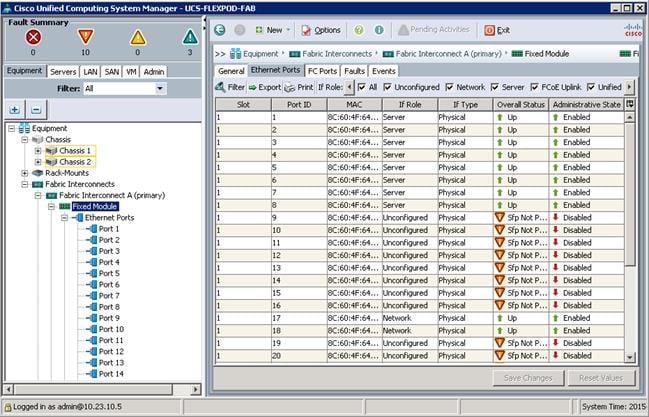This screenshot has width=649, height=417.
Task: Select Port 9 in navigation tree
Action: (109, 318)
